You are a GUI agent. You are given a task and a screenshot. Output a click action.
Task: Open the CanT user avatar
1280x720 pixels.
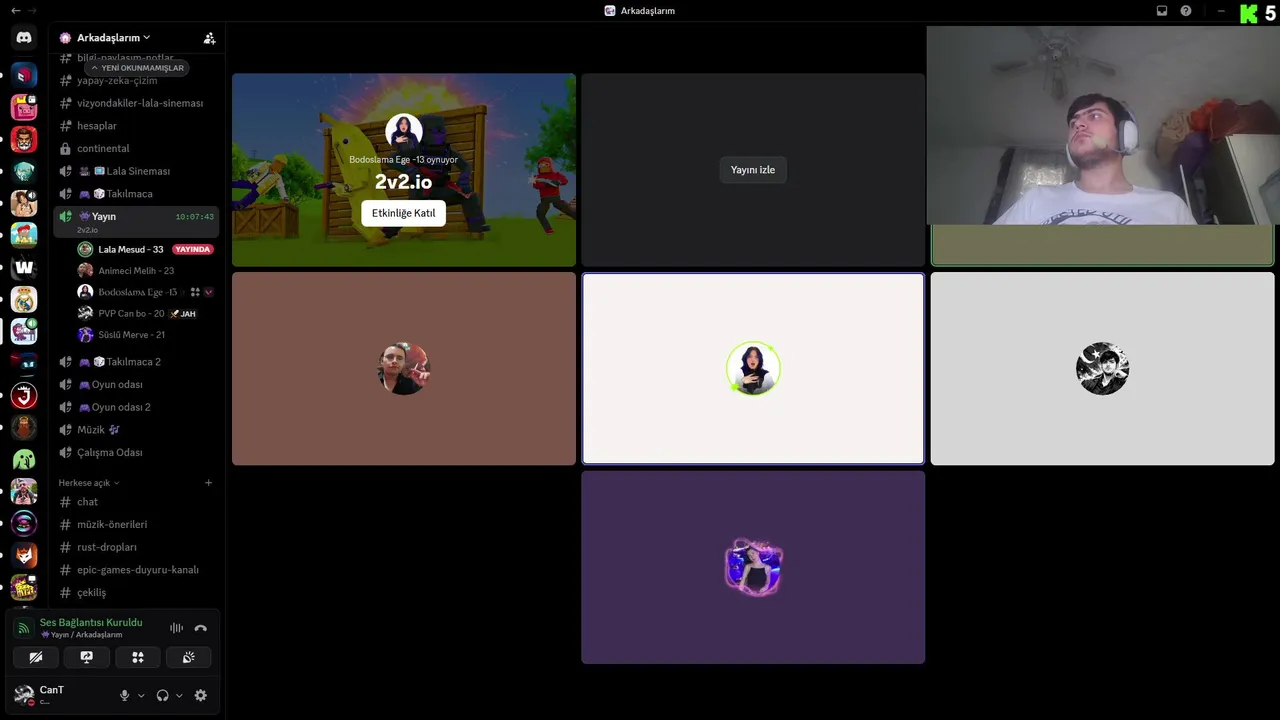pyautogui.click(x=24, y=695)
